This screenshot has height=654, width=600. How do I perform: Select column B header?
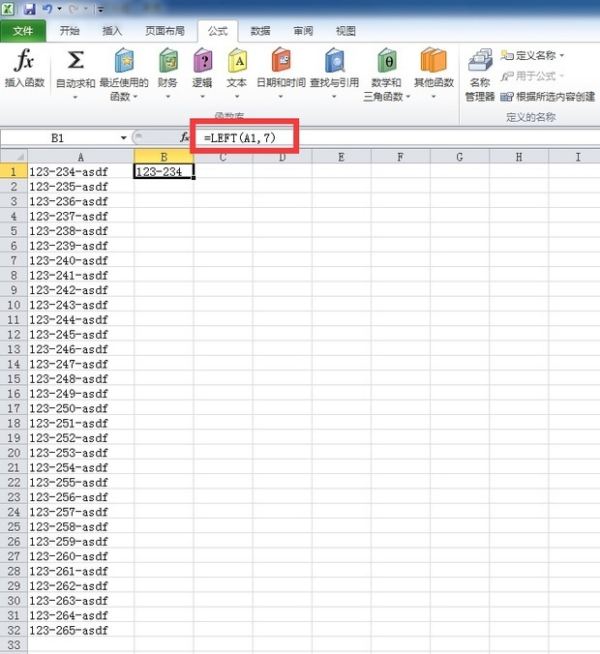click(x=164, y=157)
